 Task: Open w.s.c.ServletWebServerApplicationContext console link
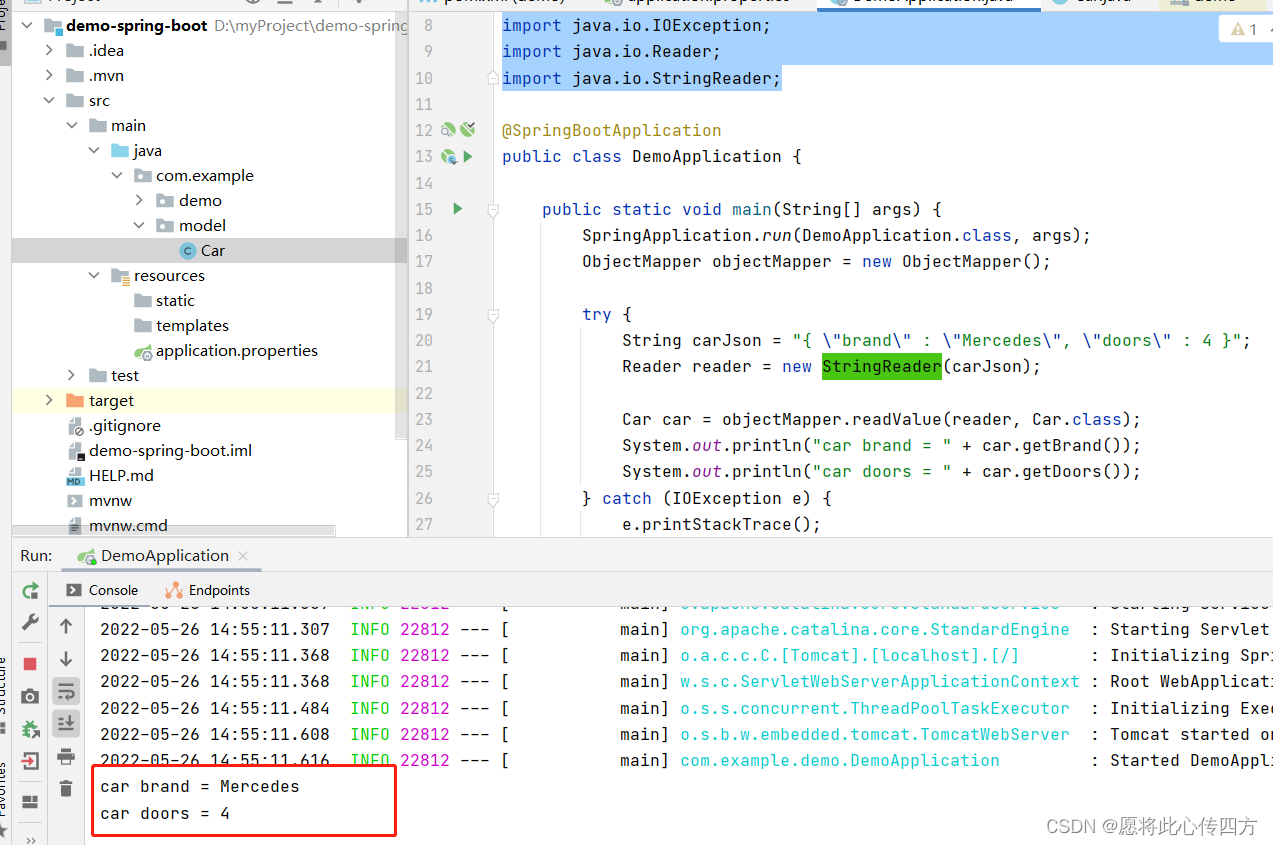[880, 681]
